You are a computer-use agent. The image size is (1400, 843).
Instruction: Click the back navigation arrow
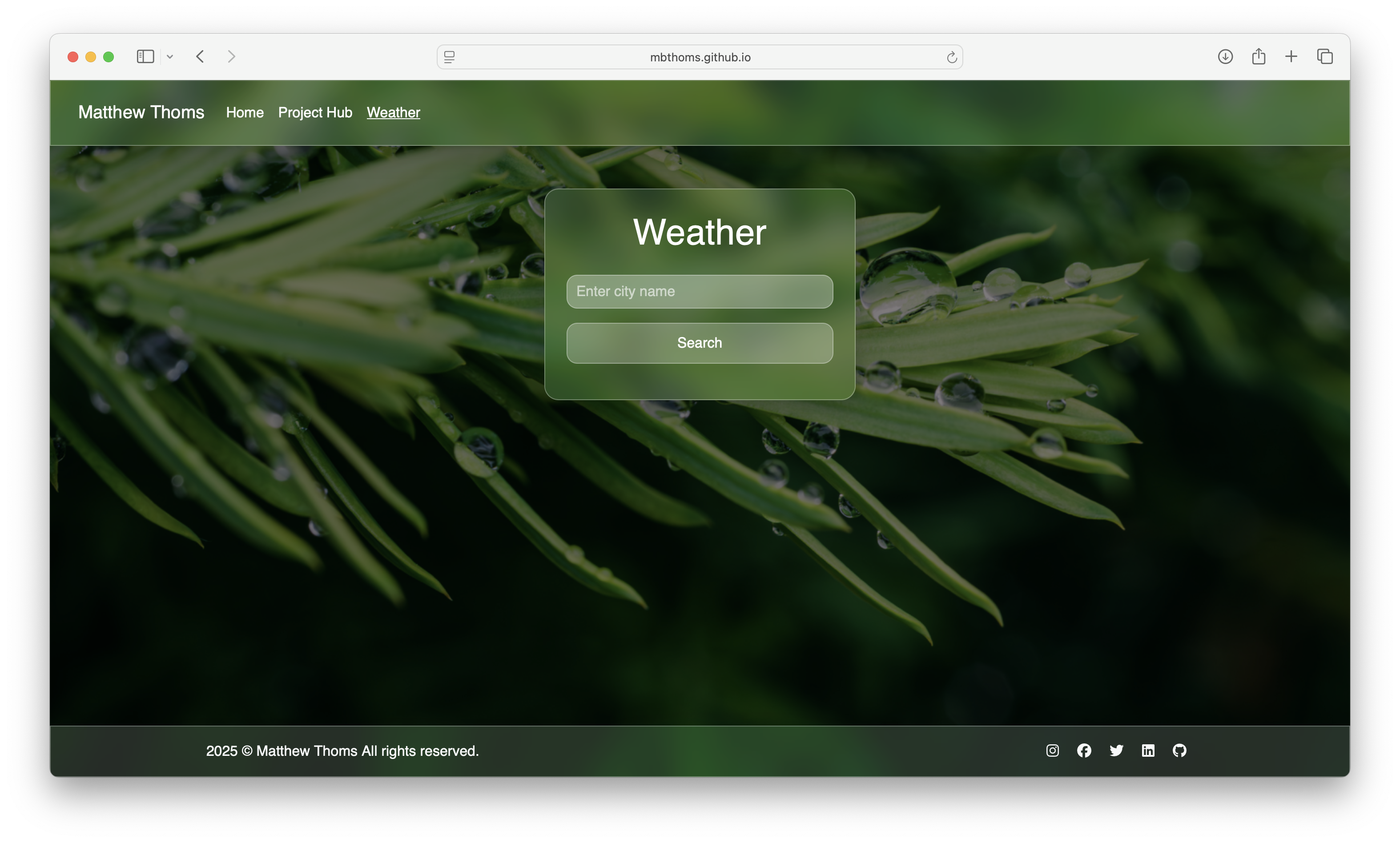(200, 56)
